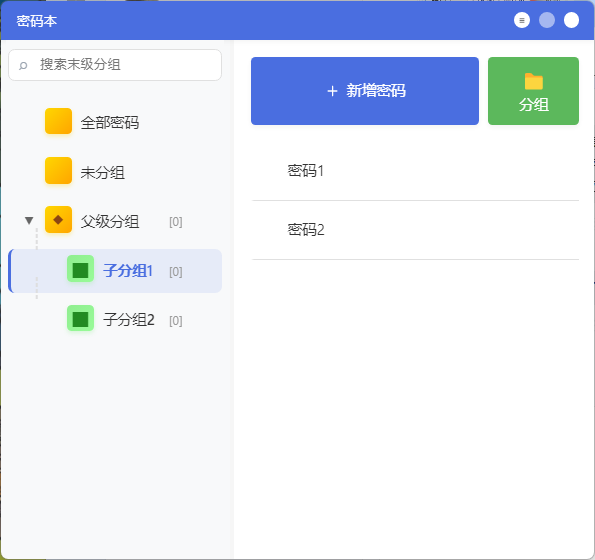The height and width of the screenshot is (560, 595).
Task: Click the white close circle in title bar
Action: pos(571,20)
